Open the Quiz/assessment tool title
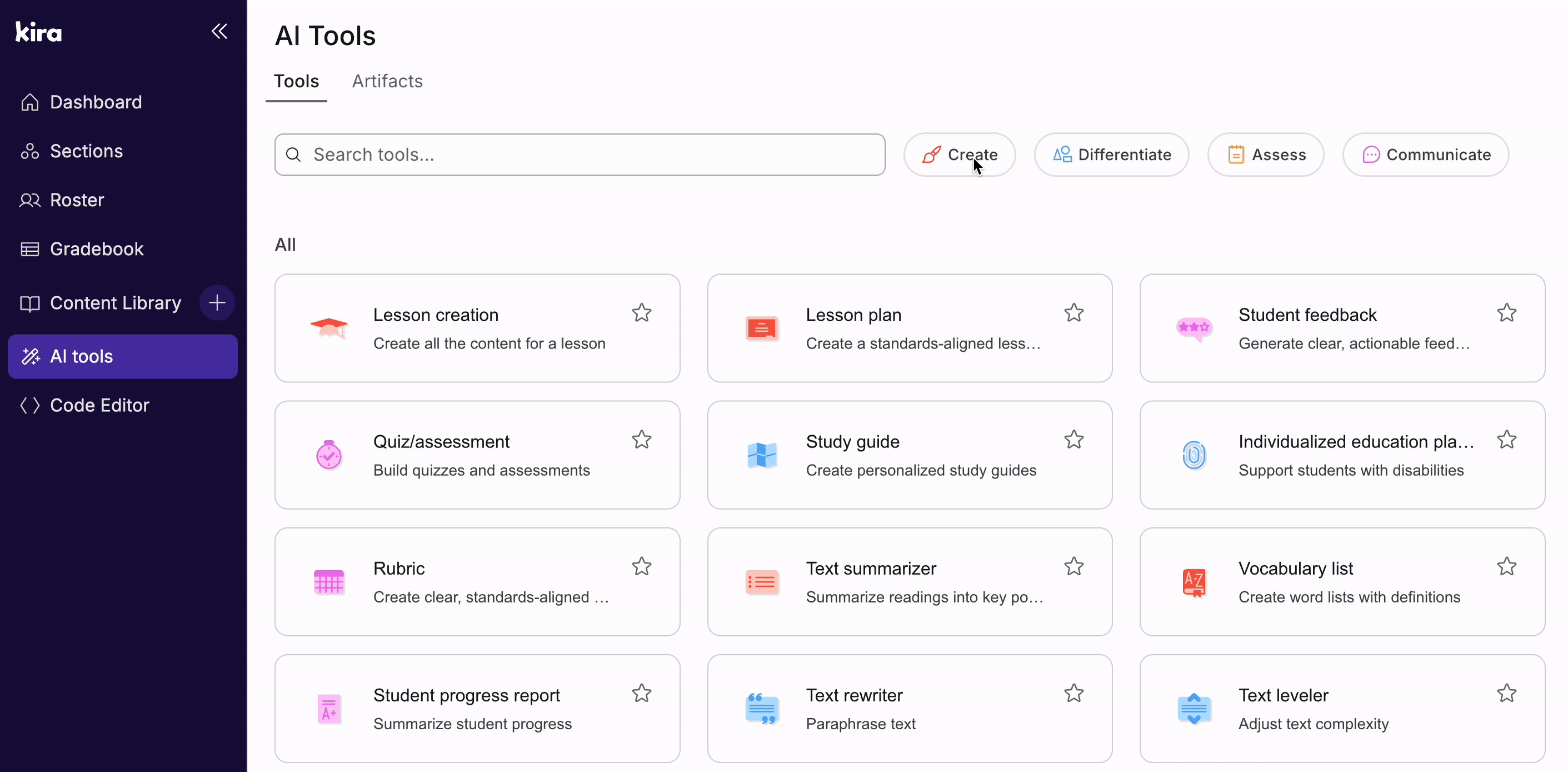1568x772 pixels. [441, 441]
